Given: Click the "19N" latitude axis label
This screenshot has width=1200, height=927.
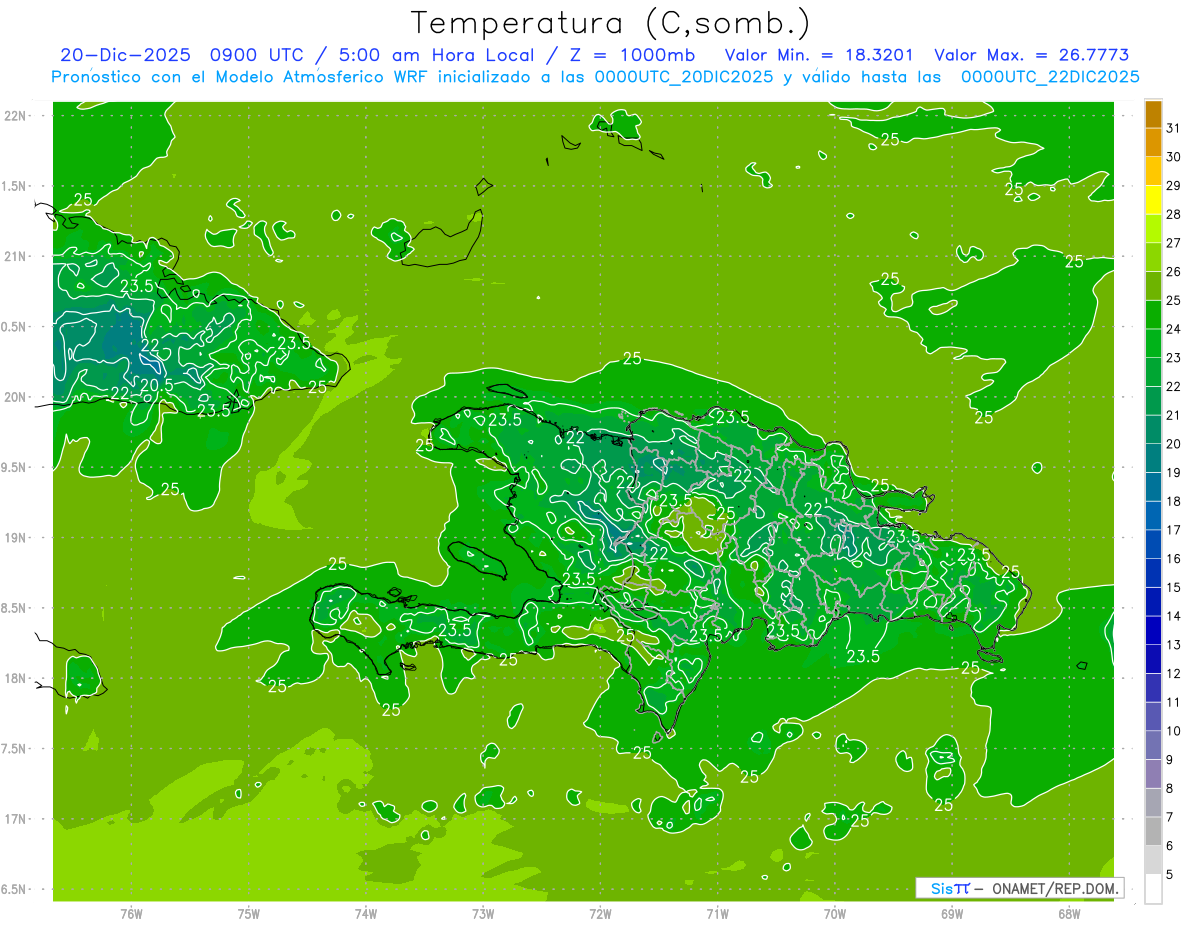Looking at the screenshot, I should 15,538.
